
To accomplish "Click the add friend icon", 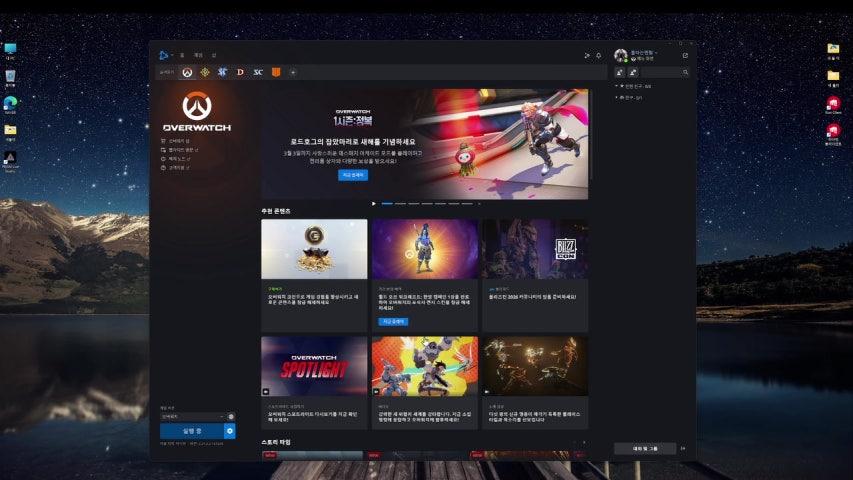I will (620, 72).
